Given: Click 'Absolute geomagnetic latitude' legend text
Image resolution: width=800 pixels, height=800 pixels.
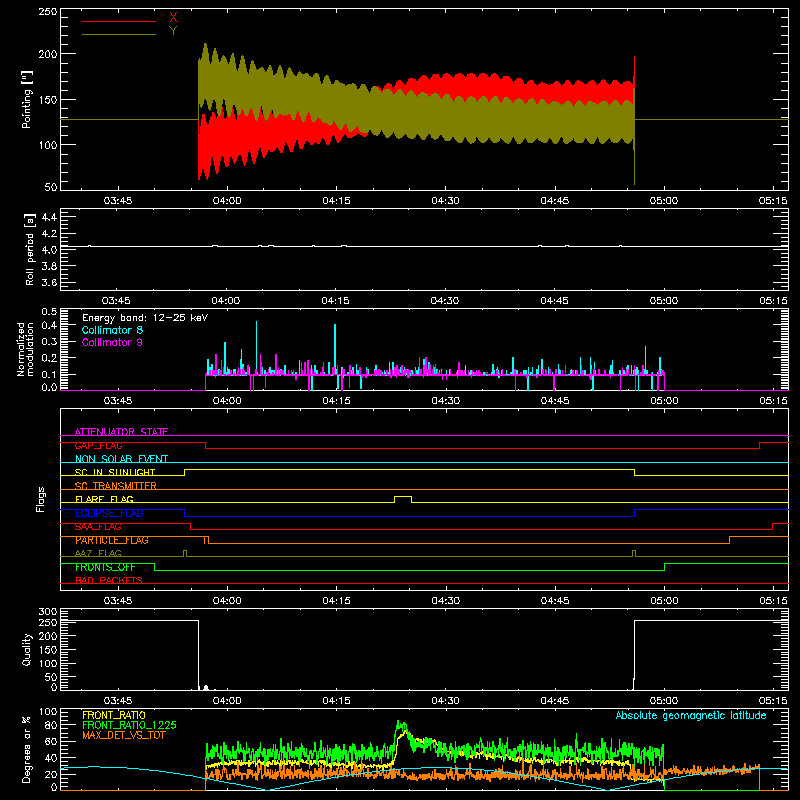Looking at the screenshot, I should pyautogui.click(x=691, y=715).
